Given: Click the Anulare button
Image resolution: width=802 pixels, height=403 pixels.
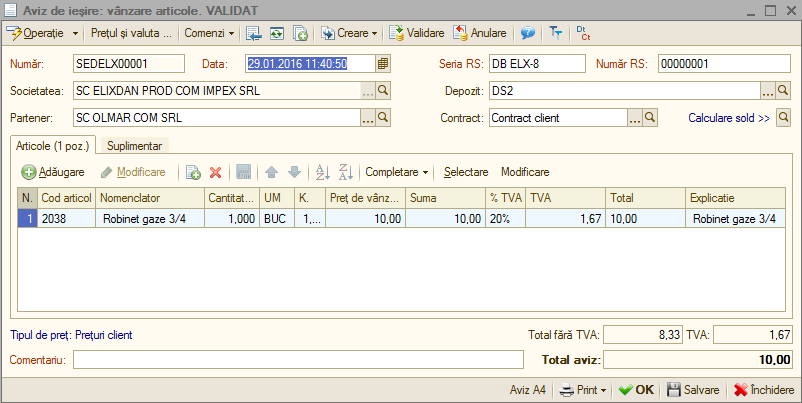Looking at the screenshot, I should click(480, 33).
